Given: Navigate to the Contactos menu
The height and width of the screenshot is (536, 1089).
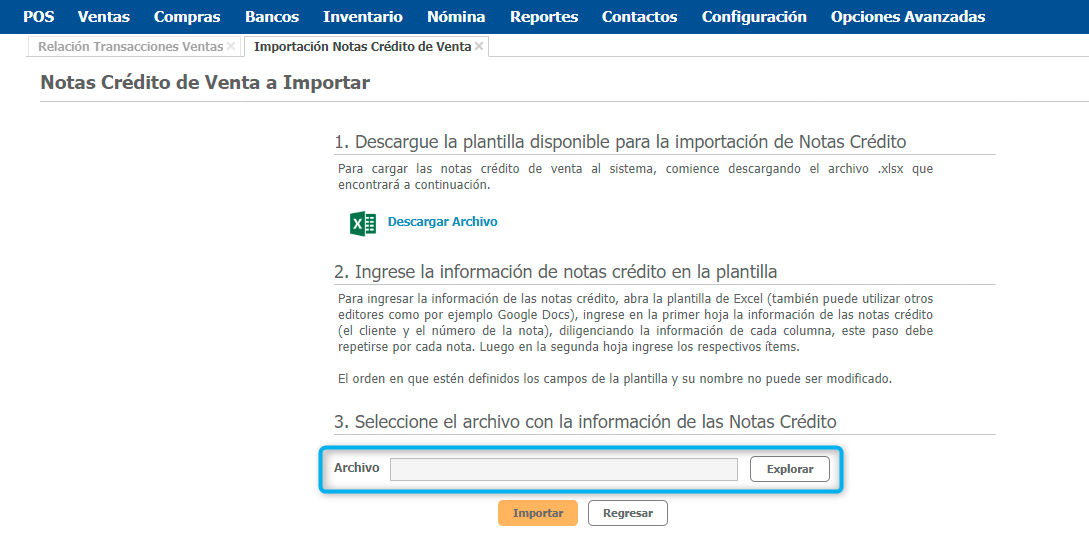Looking at the screenshot, I should click(x=639, y=17).
